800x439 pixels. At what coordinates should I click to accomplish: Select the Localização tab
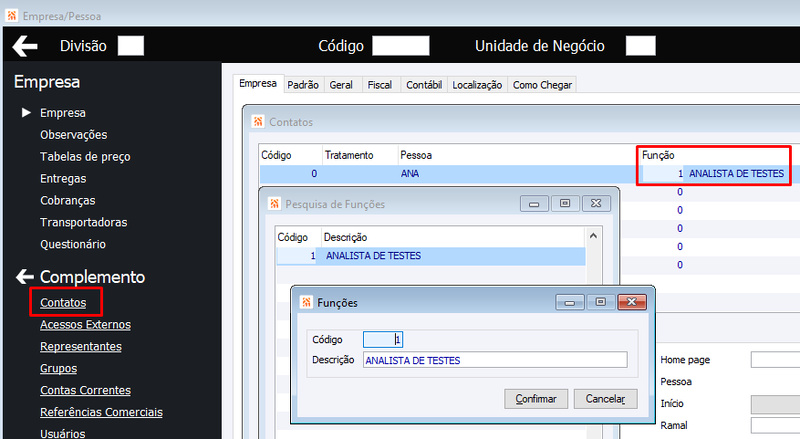coord(477,85)
